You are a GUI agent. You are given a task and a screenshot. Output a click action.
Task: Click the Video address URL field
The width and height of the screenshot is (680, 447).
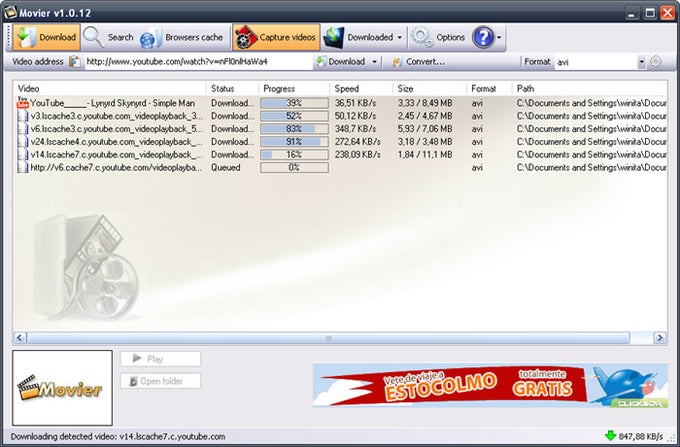tap(197, 62)
